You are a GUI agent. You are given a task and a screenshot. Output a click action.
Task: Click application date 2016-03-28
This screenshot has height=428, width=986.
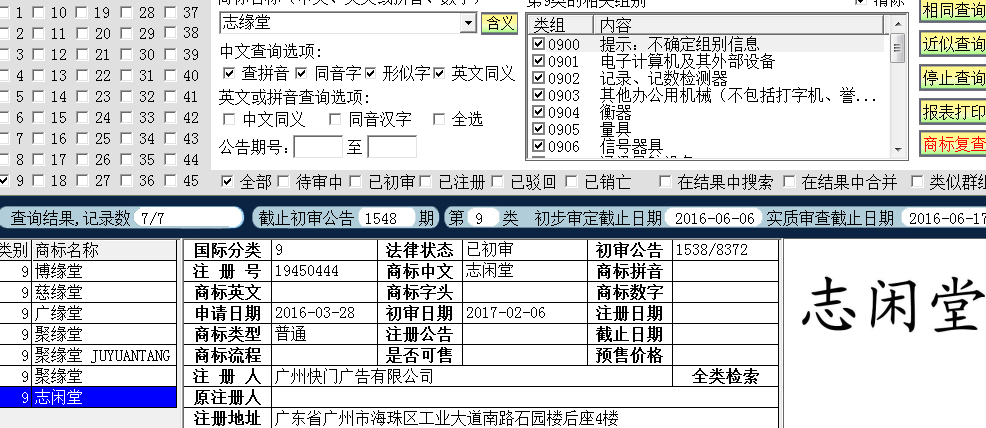point(315,313)
